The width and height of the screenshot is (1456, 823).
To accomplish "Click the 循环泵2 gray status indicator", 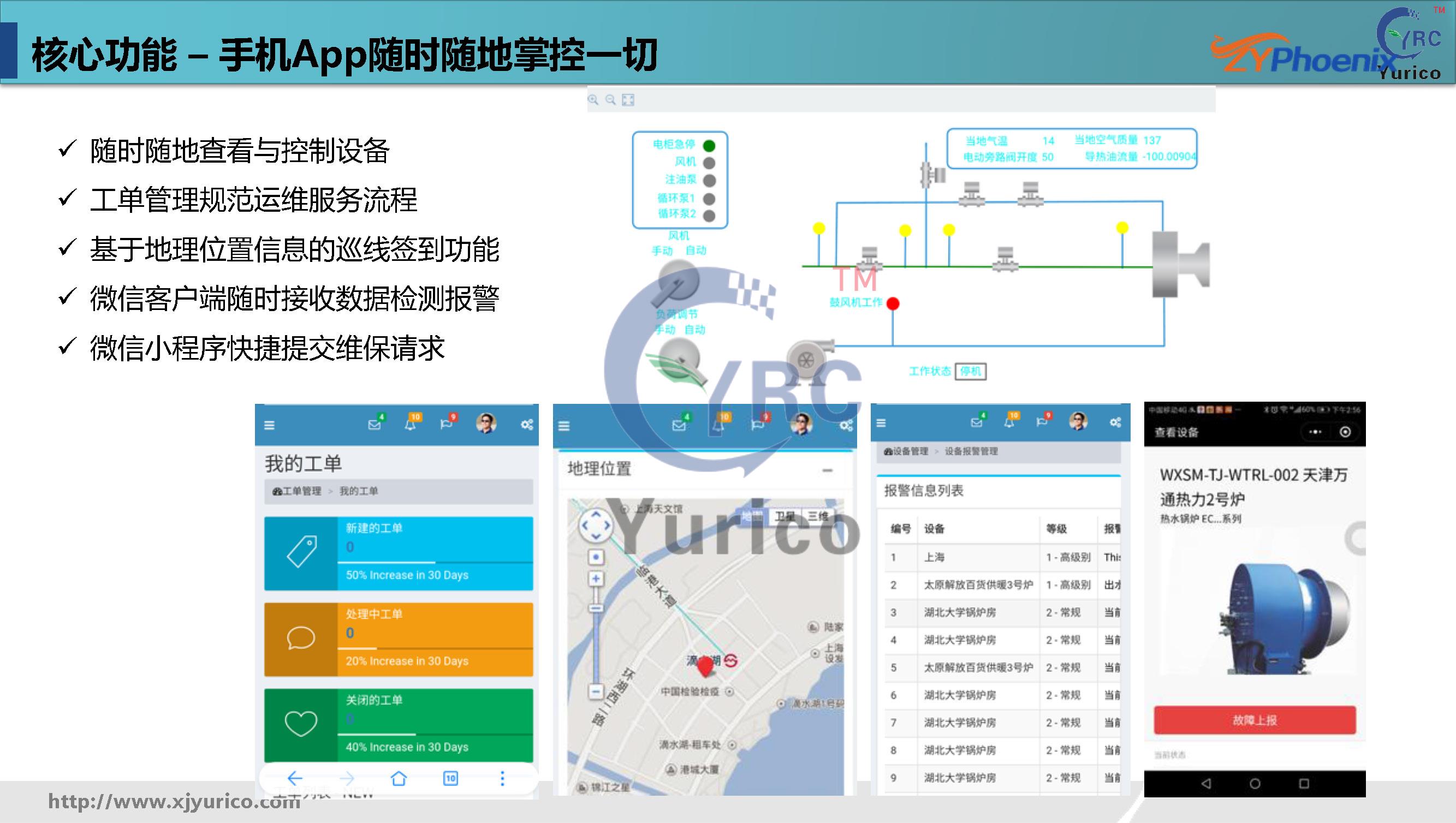I will pyautogui.click(x=709, y=216).
